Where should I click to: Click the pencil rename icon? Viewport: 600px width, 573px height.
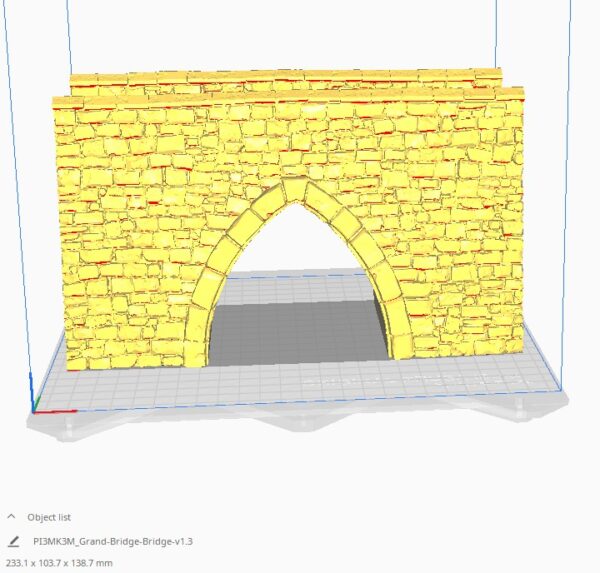(13, 541)
